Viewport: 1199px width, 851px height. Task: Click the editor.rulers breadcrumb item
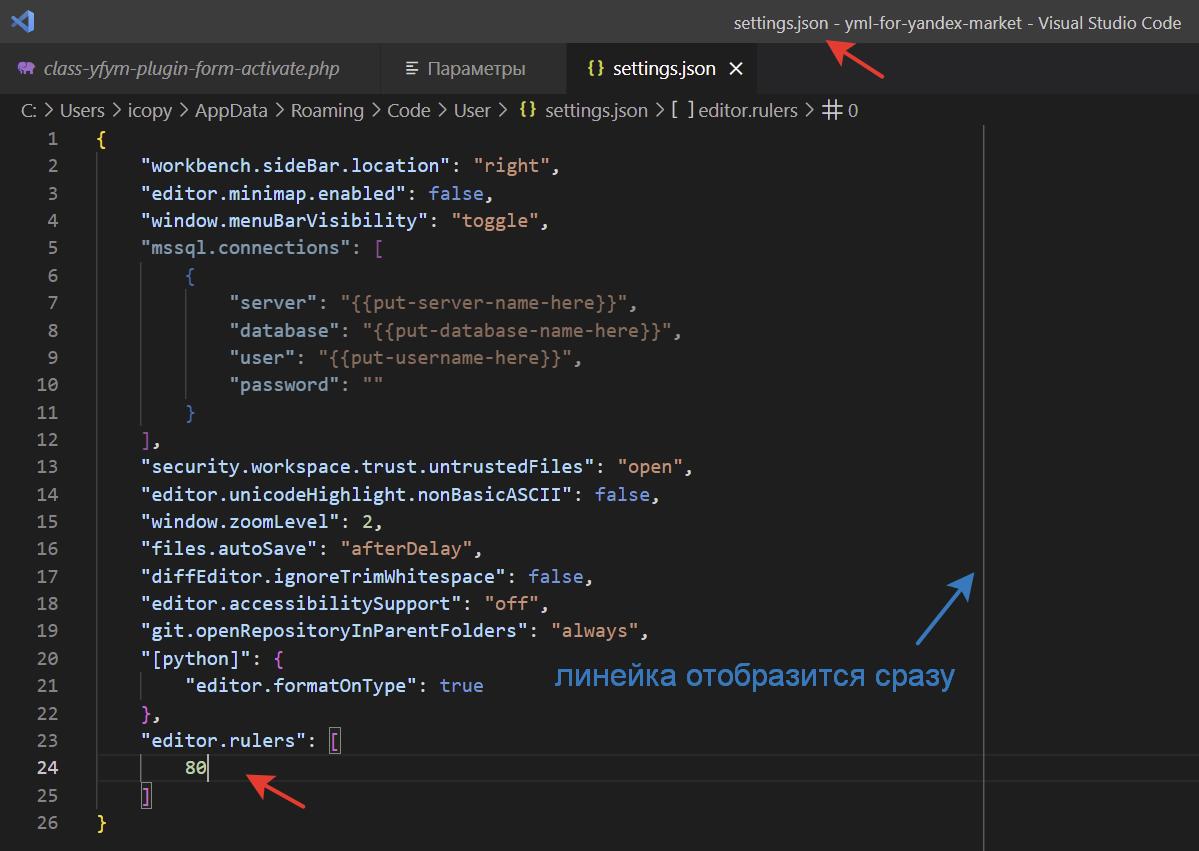747,111
